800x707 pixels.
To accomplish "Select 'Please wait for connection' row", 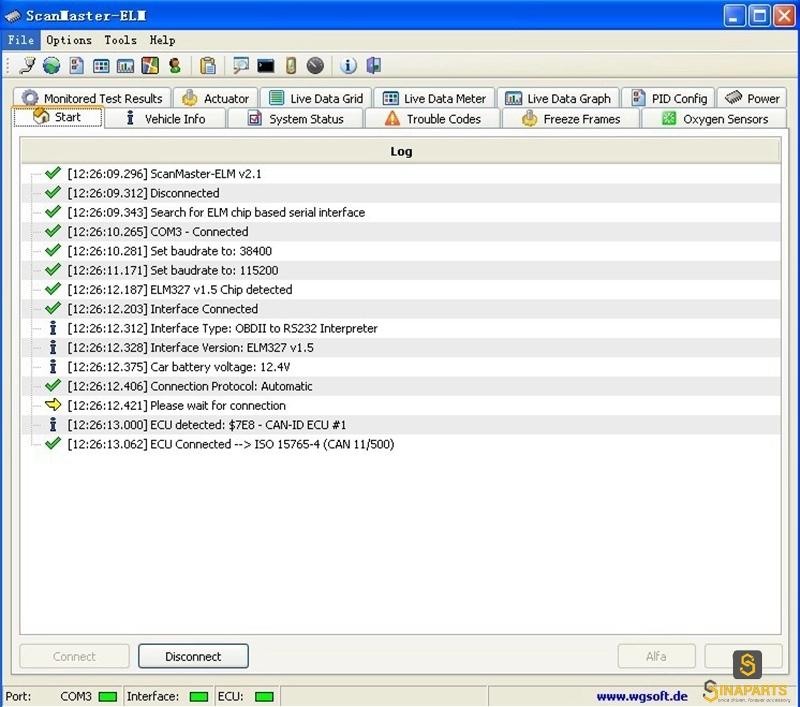I will (401, 406).
